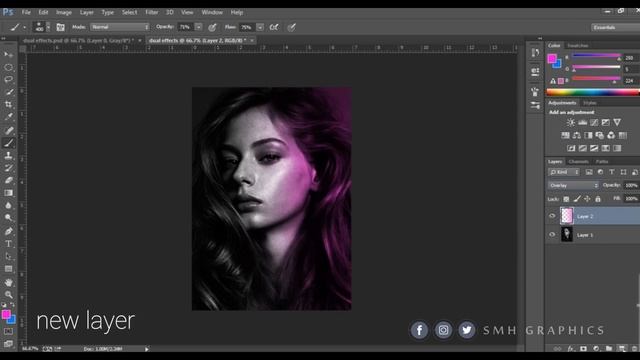
Task: Open the File menu
Action: click(26, 12)
